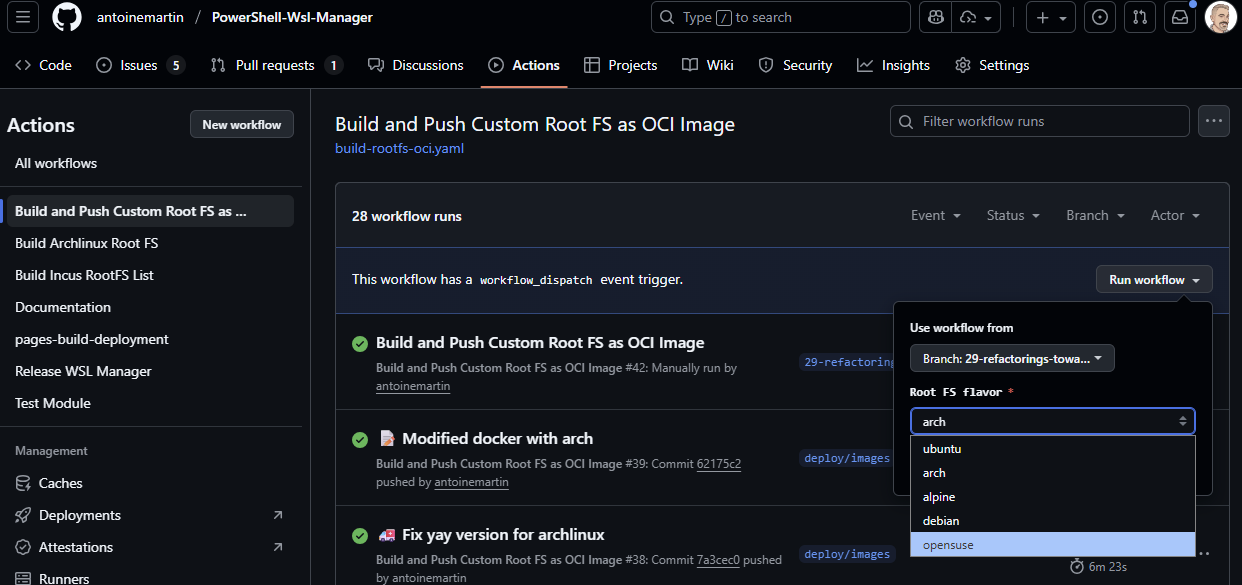Expand the Branch filter dropdown
The image size is (1242, 585).
1095,215
